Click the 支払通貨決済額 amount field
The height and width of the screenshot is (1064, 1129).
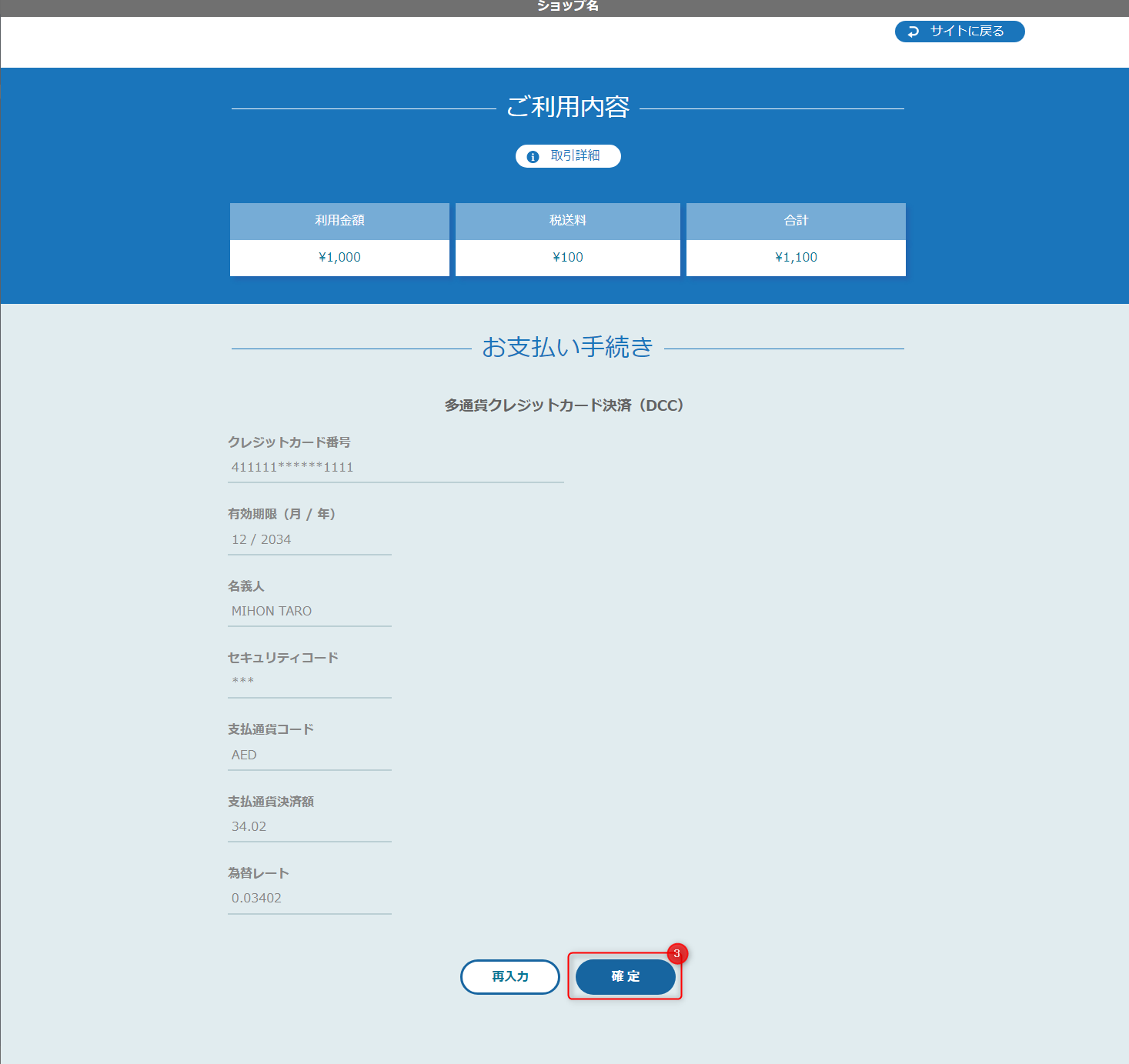309,826
